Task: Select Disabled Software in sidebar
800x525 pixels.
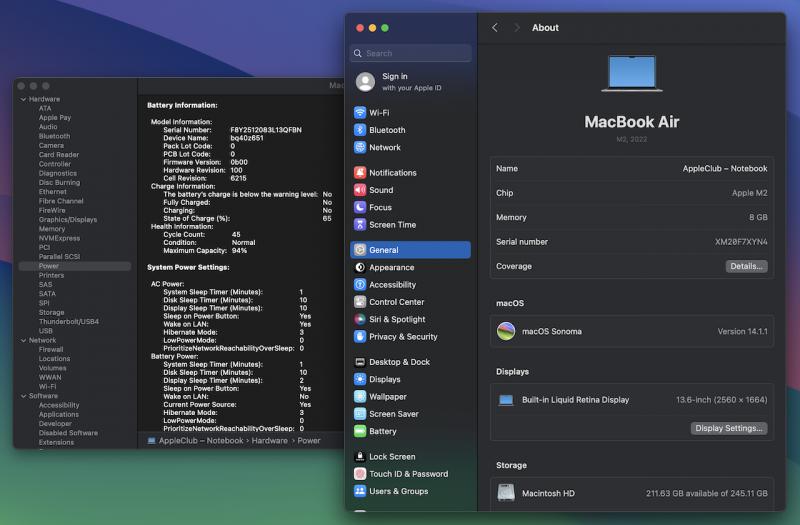Action: 68,433
